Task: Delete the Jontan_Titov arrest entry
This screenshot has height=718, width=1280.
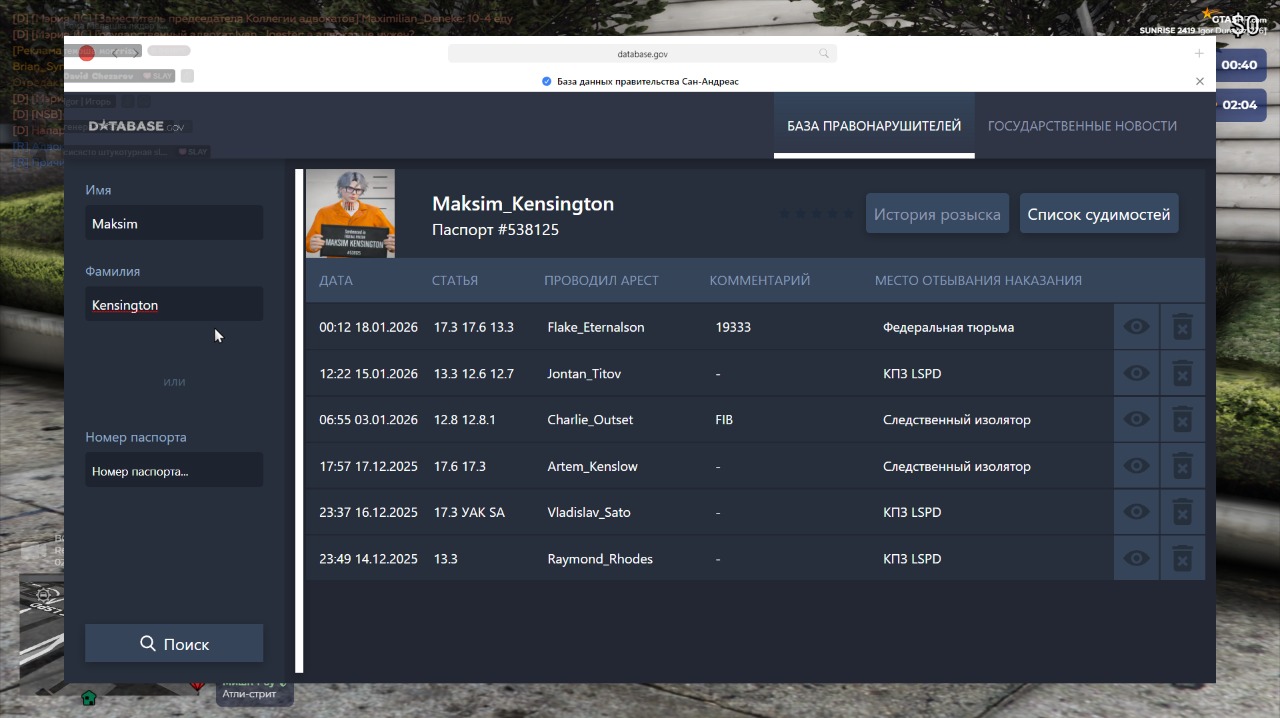Action: click(x=1182, y=373)
